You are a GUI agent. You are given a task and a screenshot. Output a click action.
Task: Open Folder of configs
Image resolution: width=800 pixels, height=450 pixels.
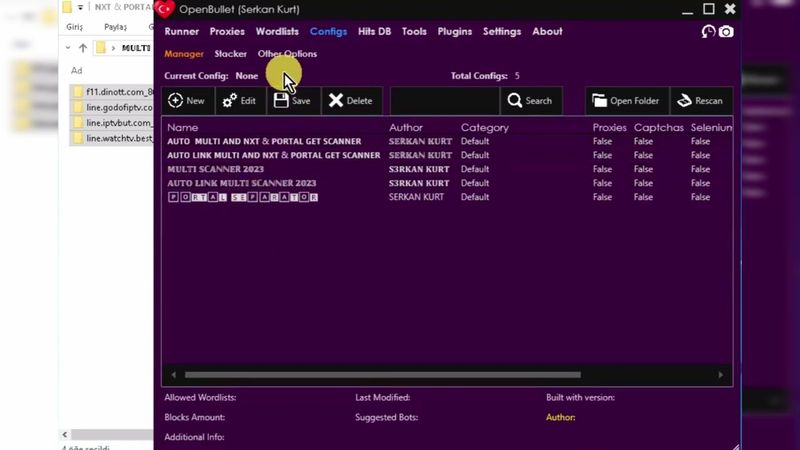[627, 101]
